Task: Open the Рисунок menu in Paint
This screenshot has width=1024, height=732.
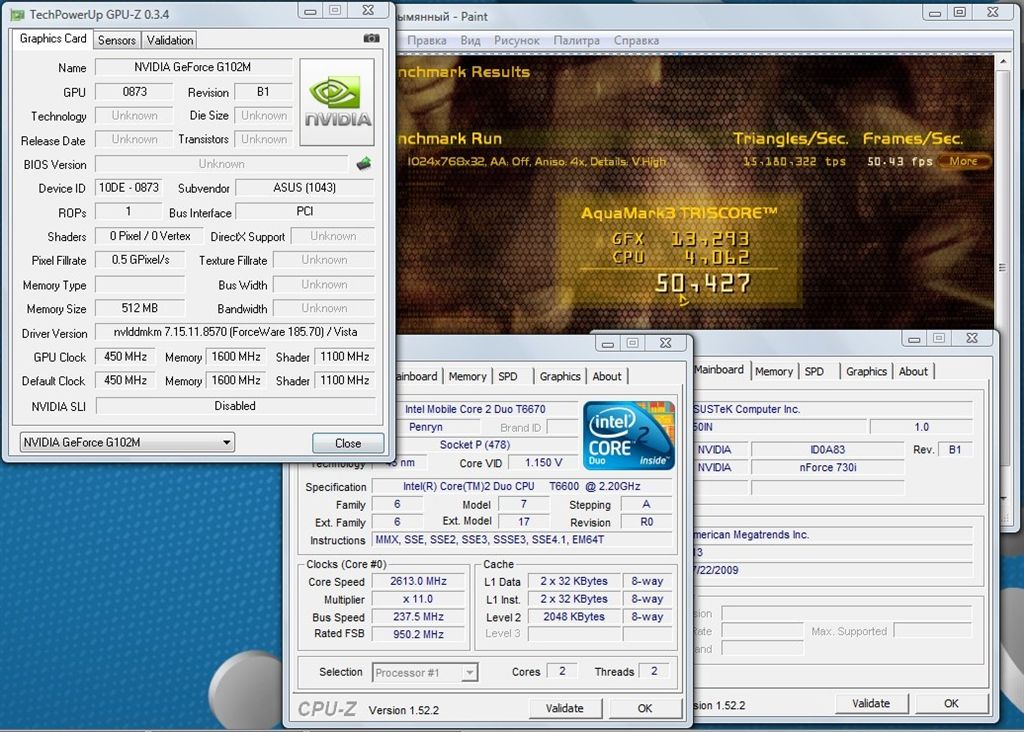Action: 517,40
